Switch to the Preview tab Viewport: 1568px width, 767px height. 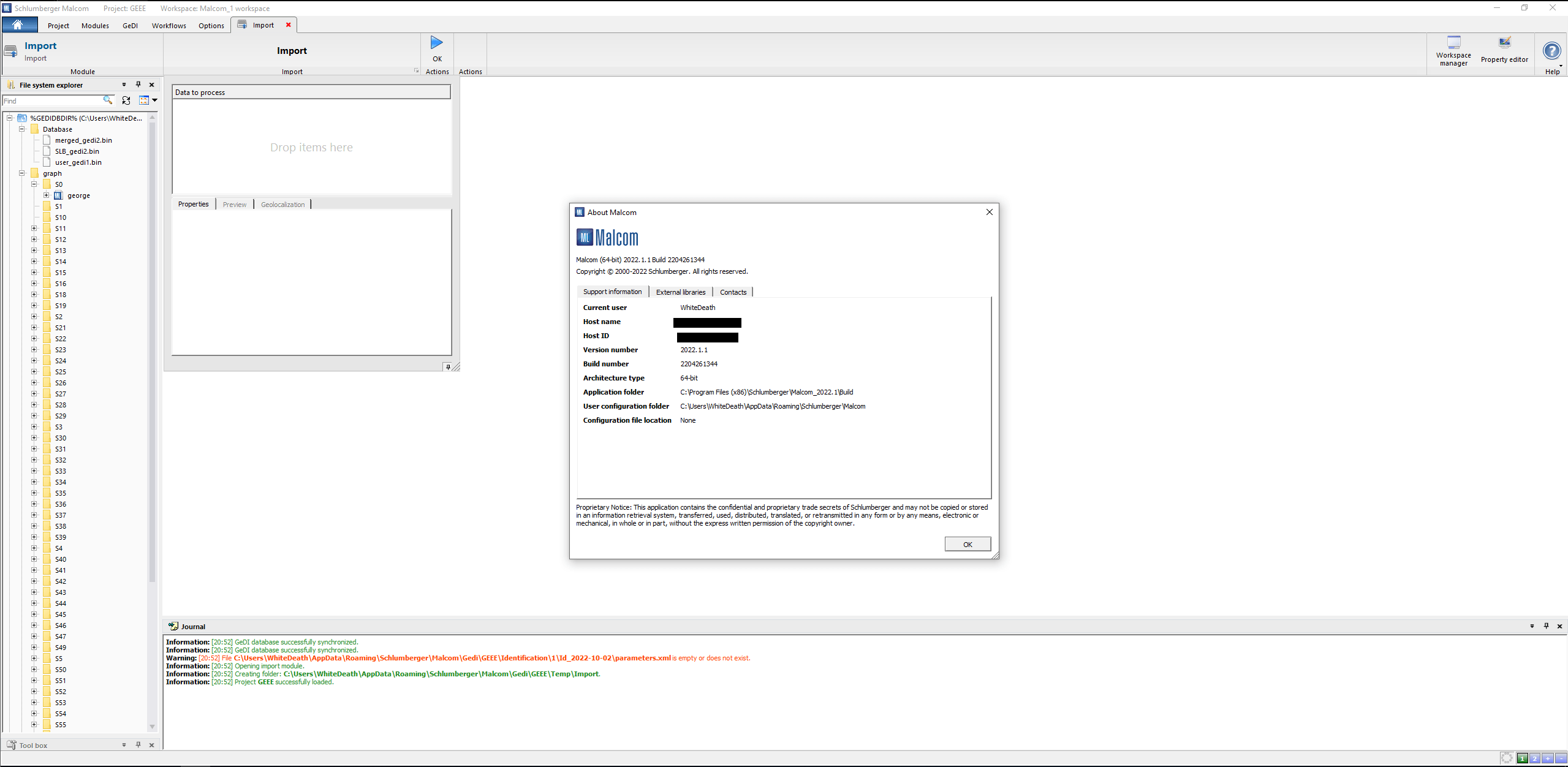coord(235,205)
